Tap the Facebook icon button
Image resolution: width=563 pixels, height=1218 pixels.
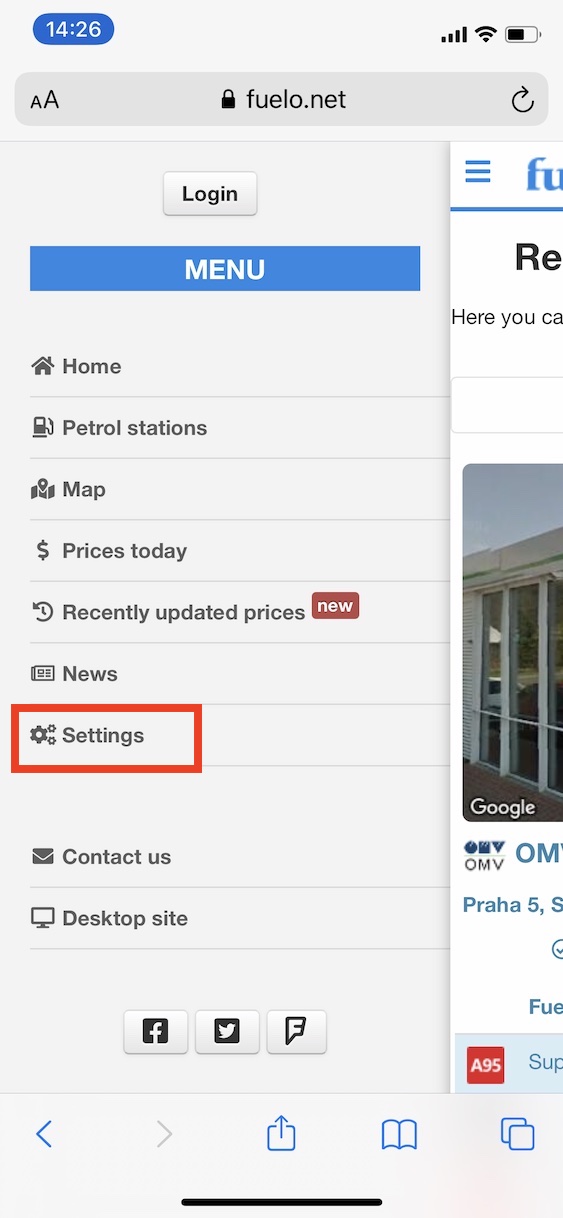pos(155,1031)
